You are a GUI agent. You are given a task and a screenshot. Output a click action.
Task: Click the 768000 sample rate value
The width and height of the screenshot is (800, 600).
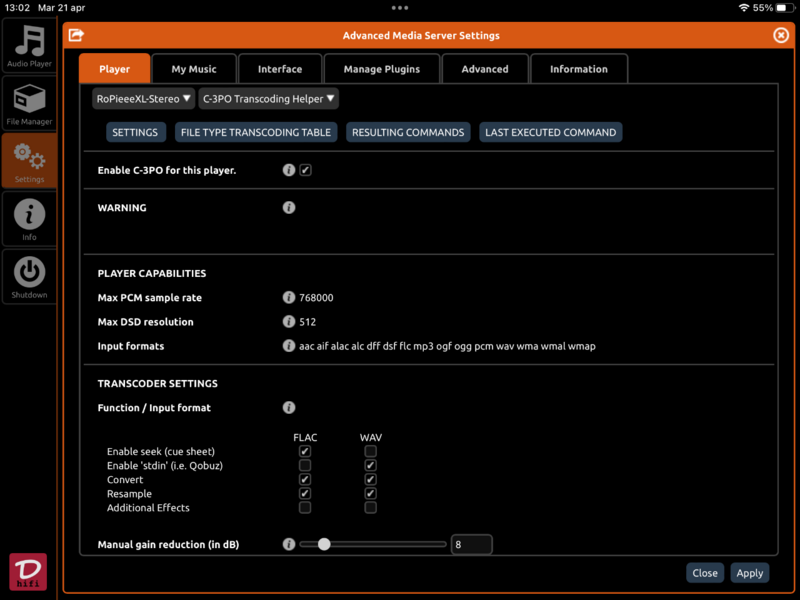coord(316,297)
